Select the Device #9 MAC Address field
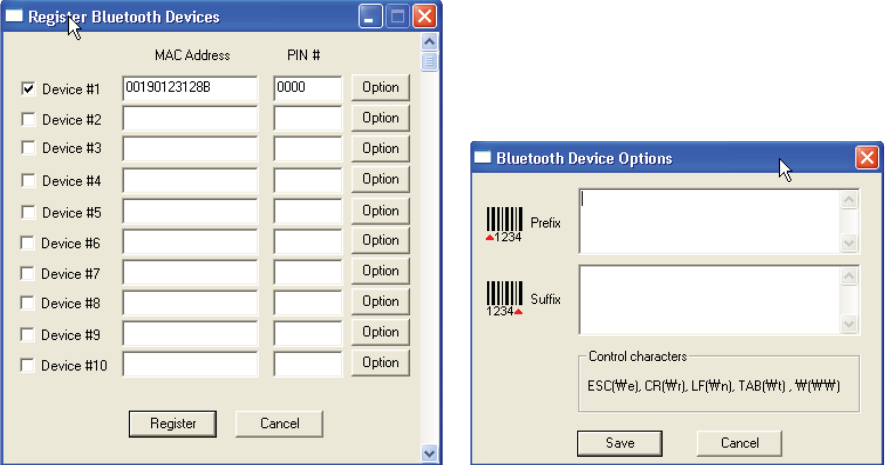Screen dimensions: 885x465 [x=190, y=333]
